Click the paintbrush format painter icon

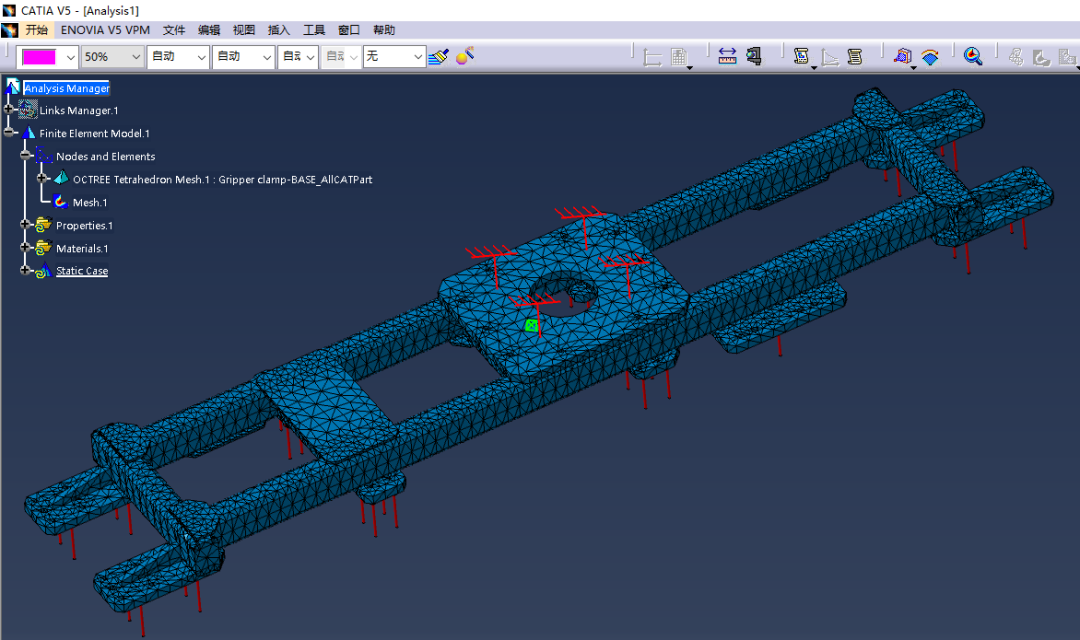(x=438, y=57)
